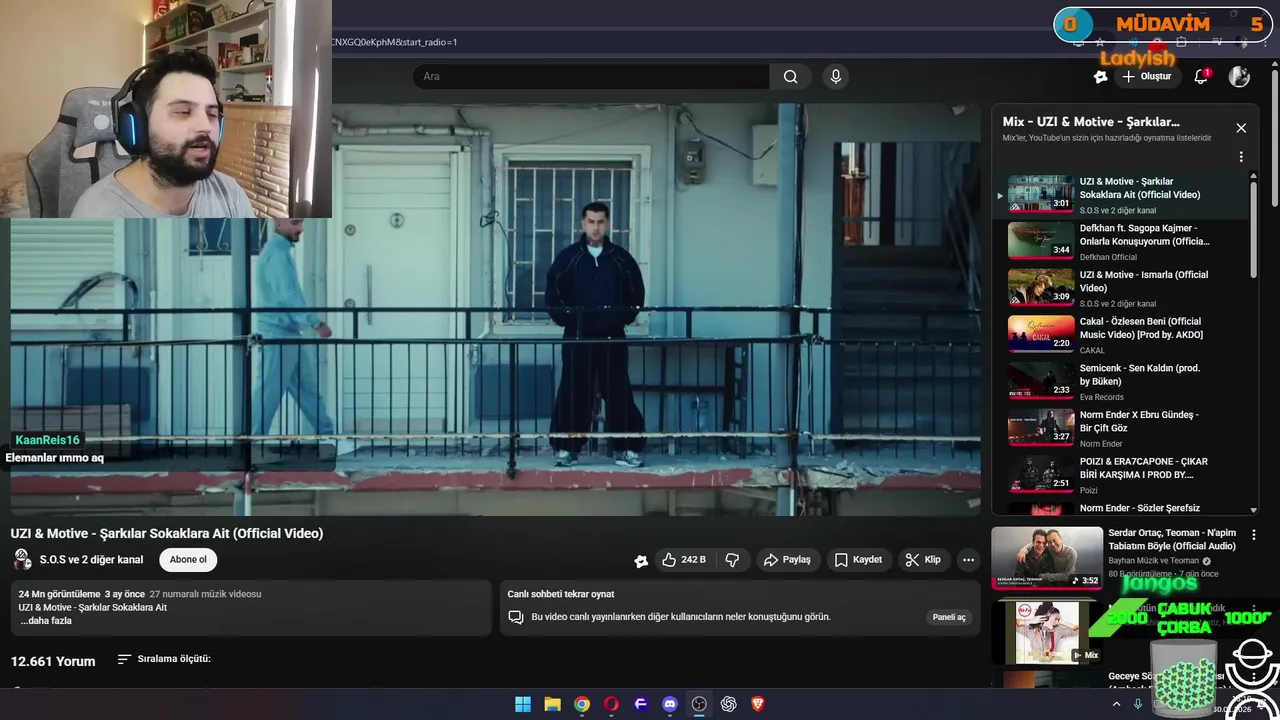Click the system tray microphone icon
The image size is (1280, 720).
click(1138, 704)
